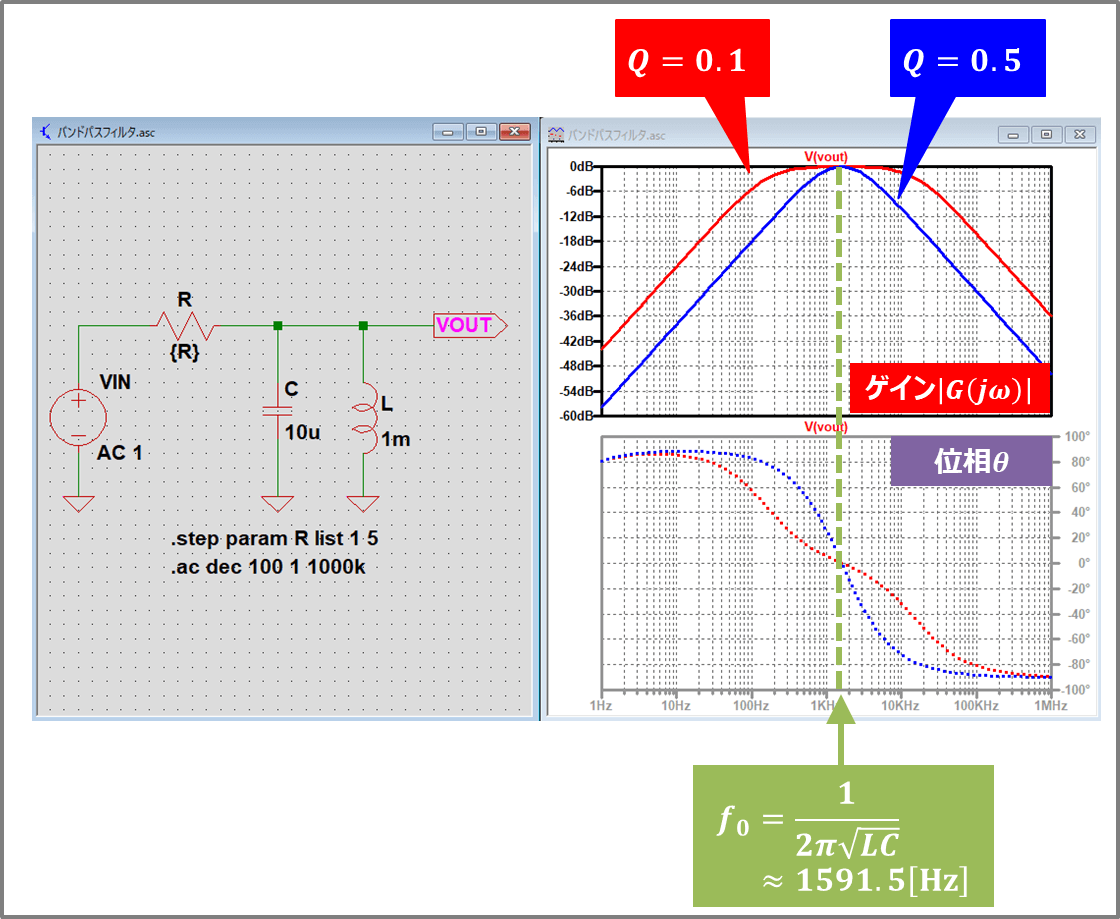Screen dimensions: 1120x919
Task: Click the schematic window's title bar icon
Action: click(46, 131)
